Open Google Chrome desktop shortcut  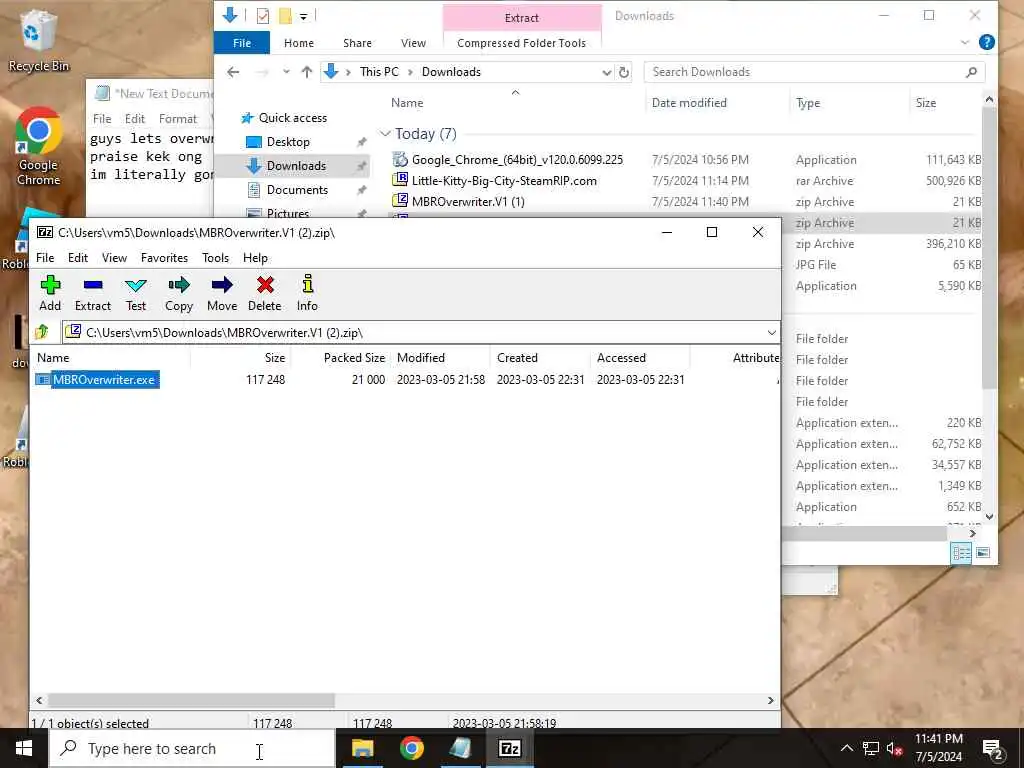38,147
